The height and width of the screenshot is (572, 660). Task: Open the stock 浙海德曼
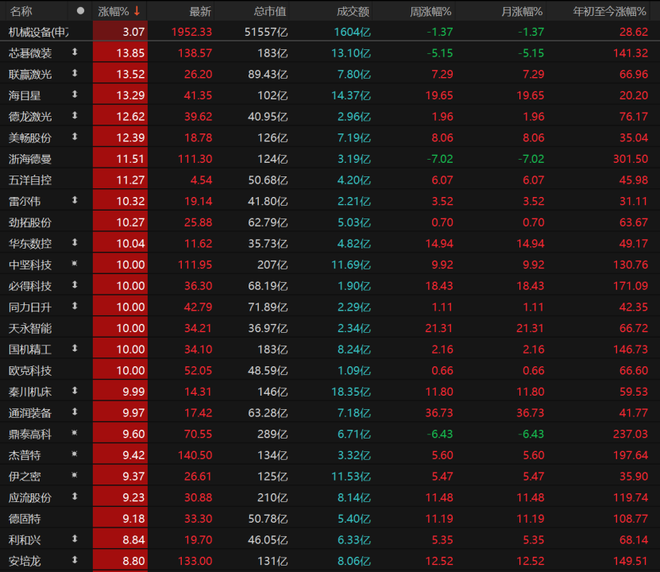pyautogui.click(x=30, y=159)
